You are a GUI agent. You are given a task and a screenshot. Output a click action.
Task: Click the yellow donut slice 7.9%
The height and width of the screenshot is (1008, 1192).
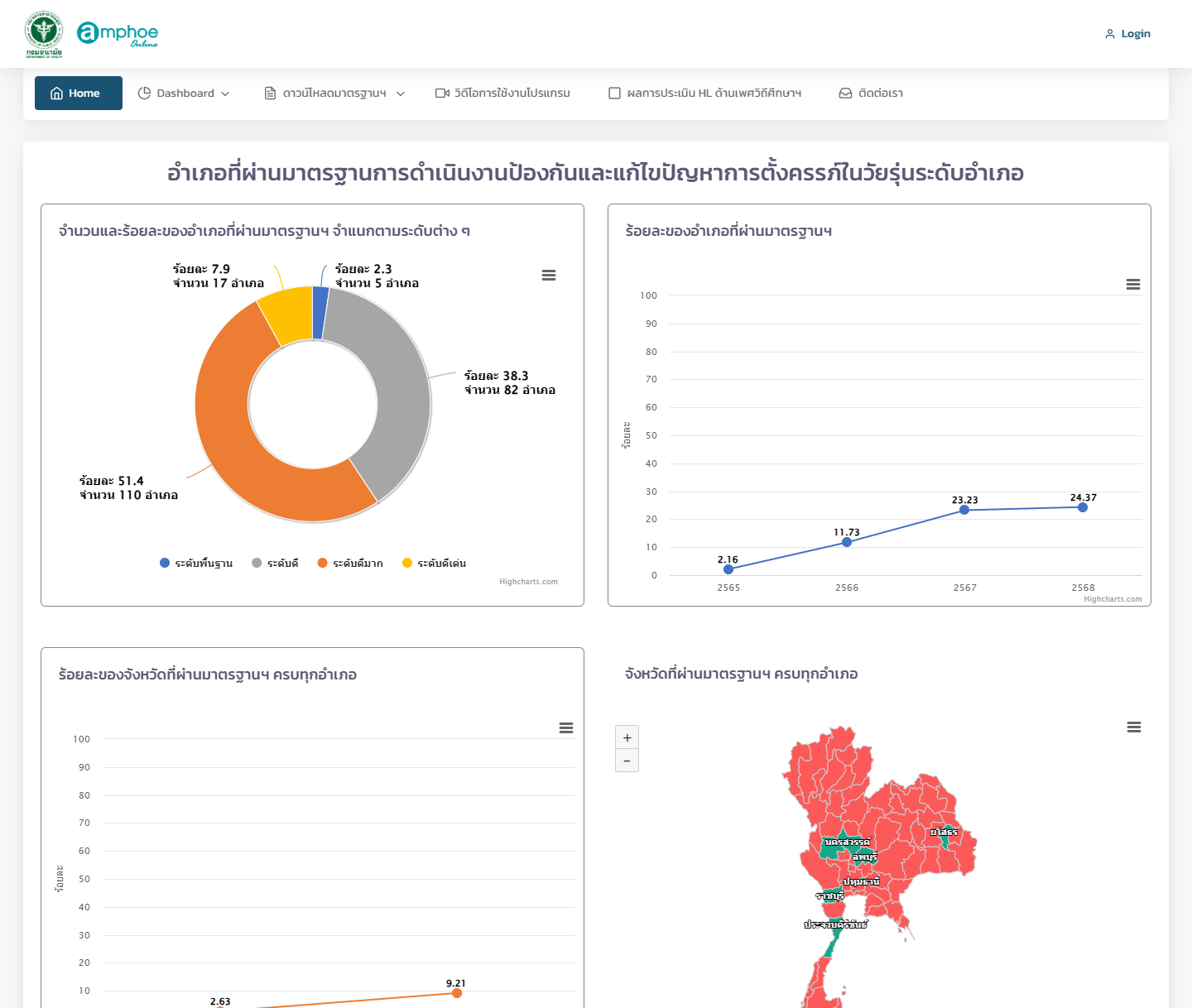coord(288,316)
